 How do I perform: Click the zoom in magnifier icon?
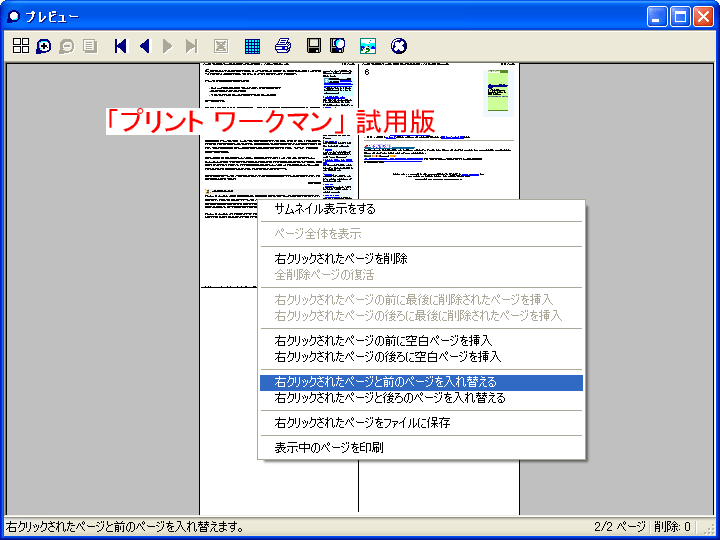(x=44, y=46)
